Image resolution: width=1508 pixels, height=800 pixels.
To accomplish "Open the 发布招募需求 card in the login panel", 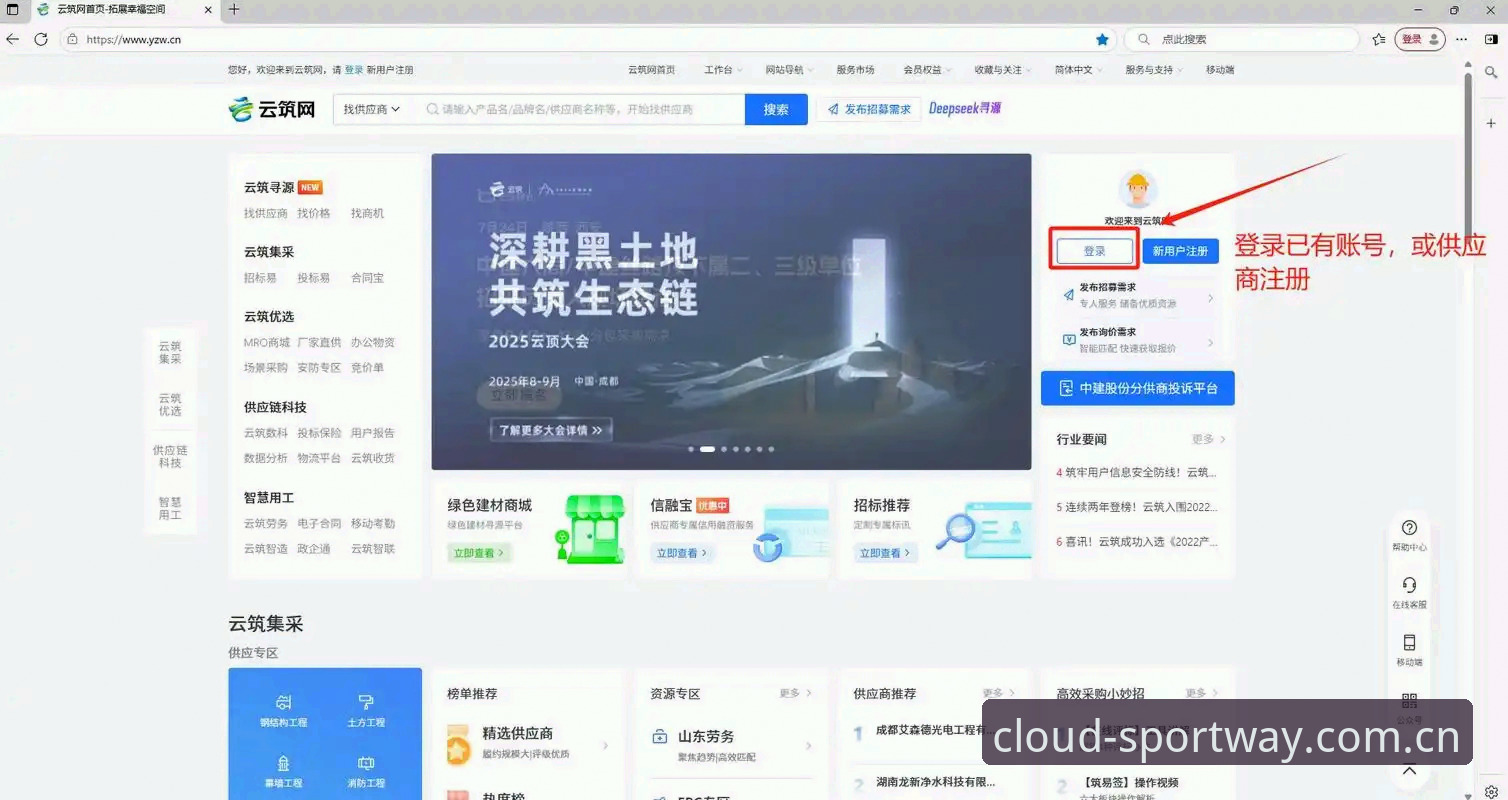I will point(1137,295).
